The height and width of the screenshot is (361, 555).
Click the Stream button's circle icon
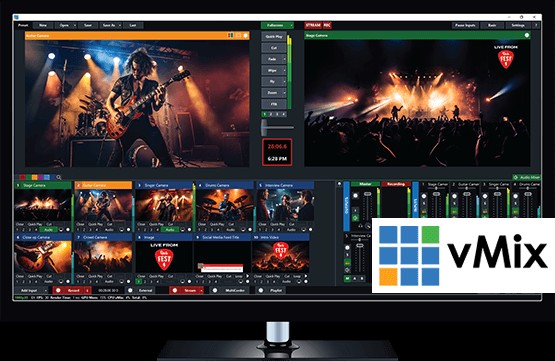pos(175,291)
